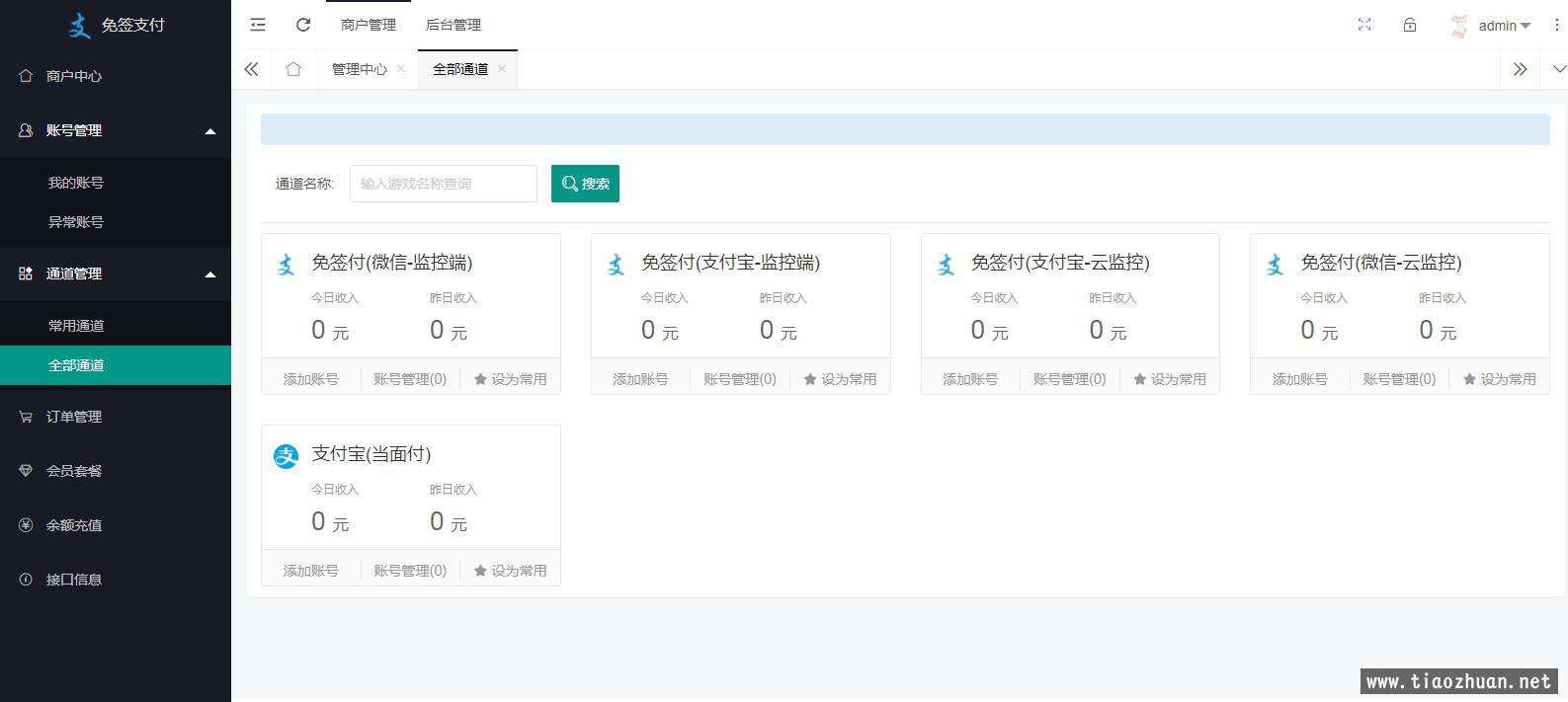The width and height of the screenshot is (1568, 702).
Task: Close the 管理中心 tab
Action: click(x=400, y=68)
